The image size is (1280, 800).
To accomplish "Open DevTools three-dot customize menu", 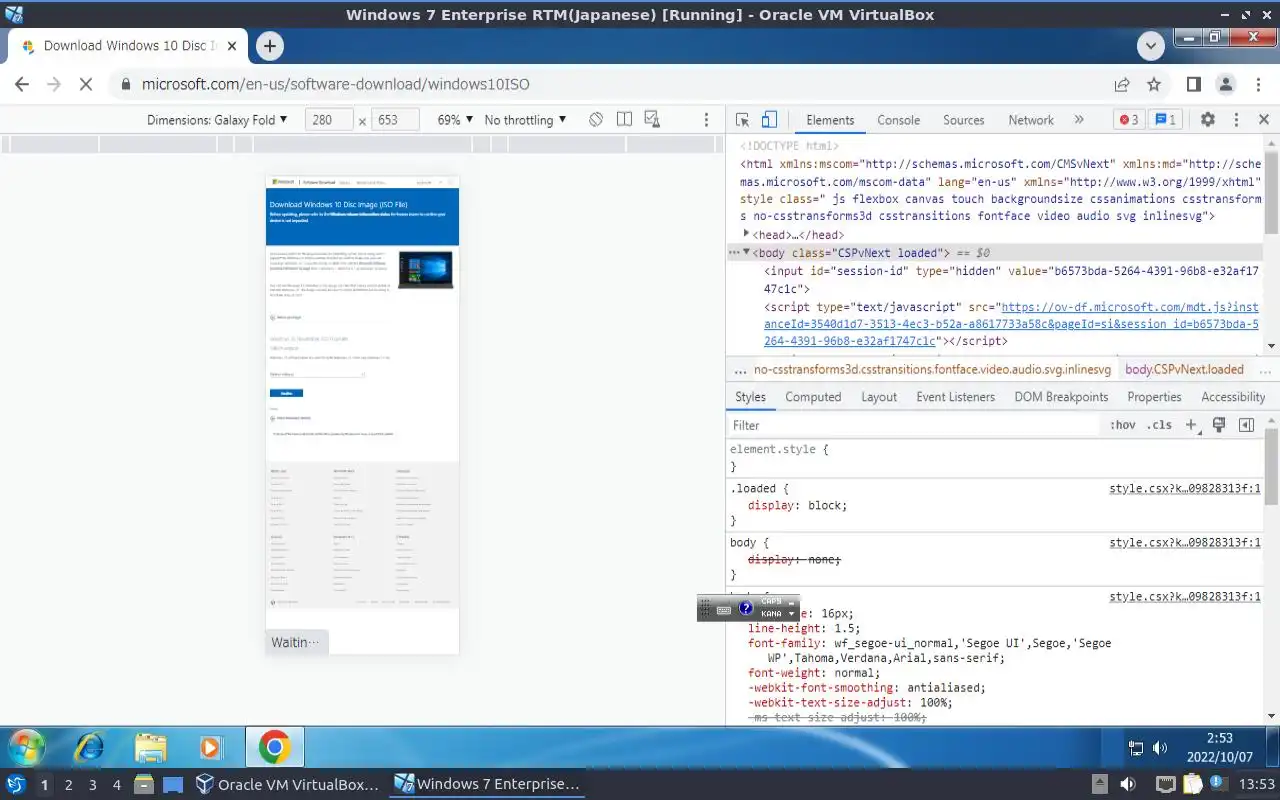I will 1236,120.
